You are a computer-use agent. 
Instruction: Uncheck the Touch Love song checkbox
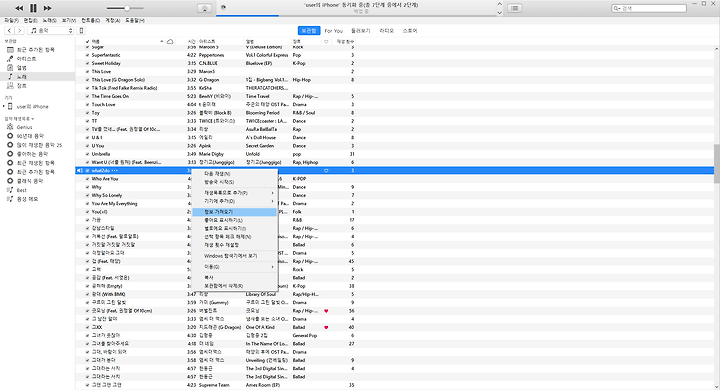click(x=87, y=105)
